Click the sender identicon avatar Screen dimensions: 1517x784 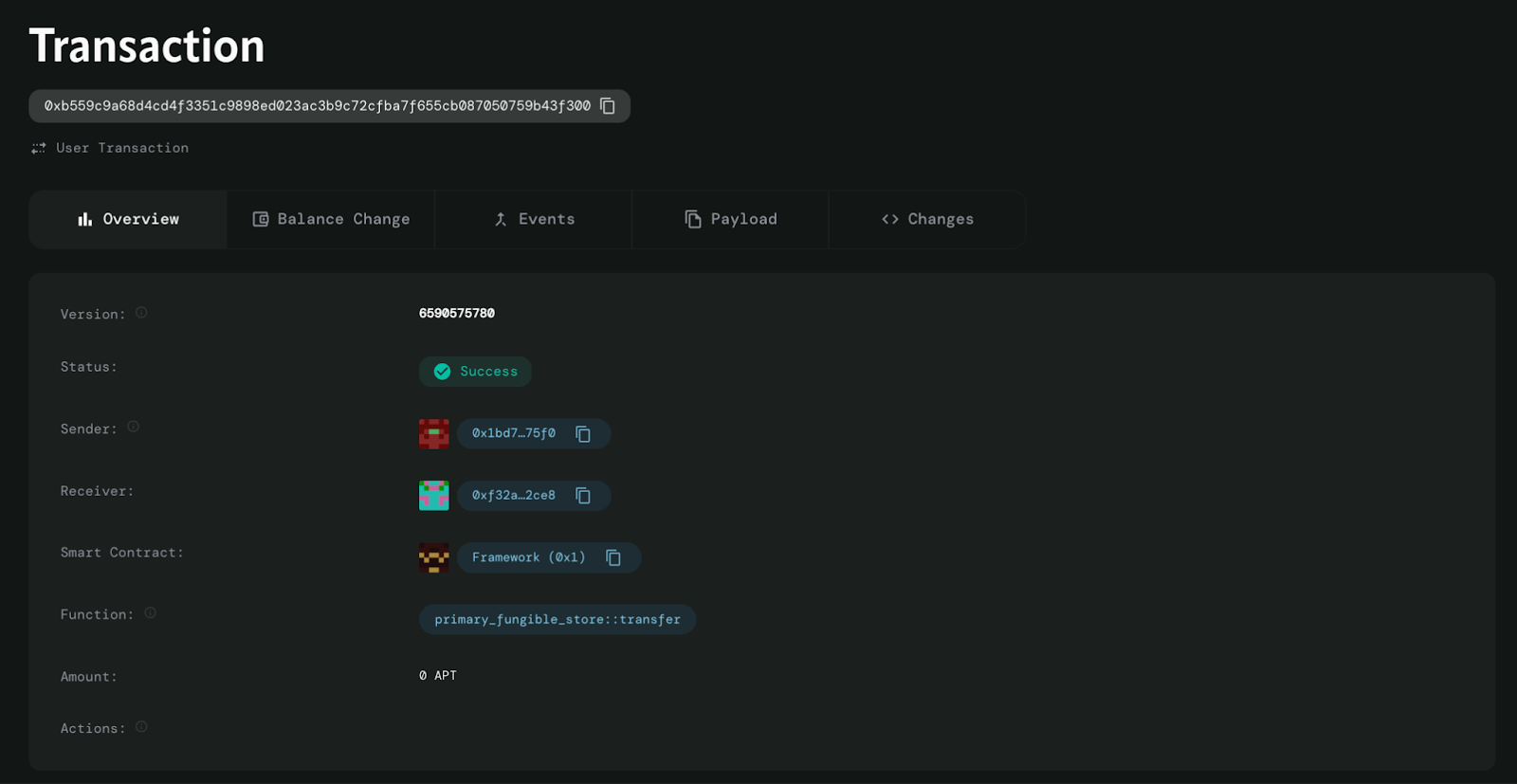pos(434,434)
